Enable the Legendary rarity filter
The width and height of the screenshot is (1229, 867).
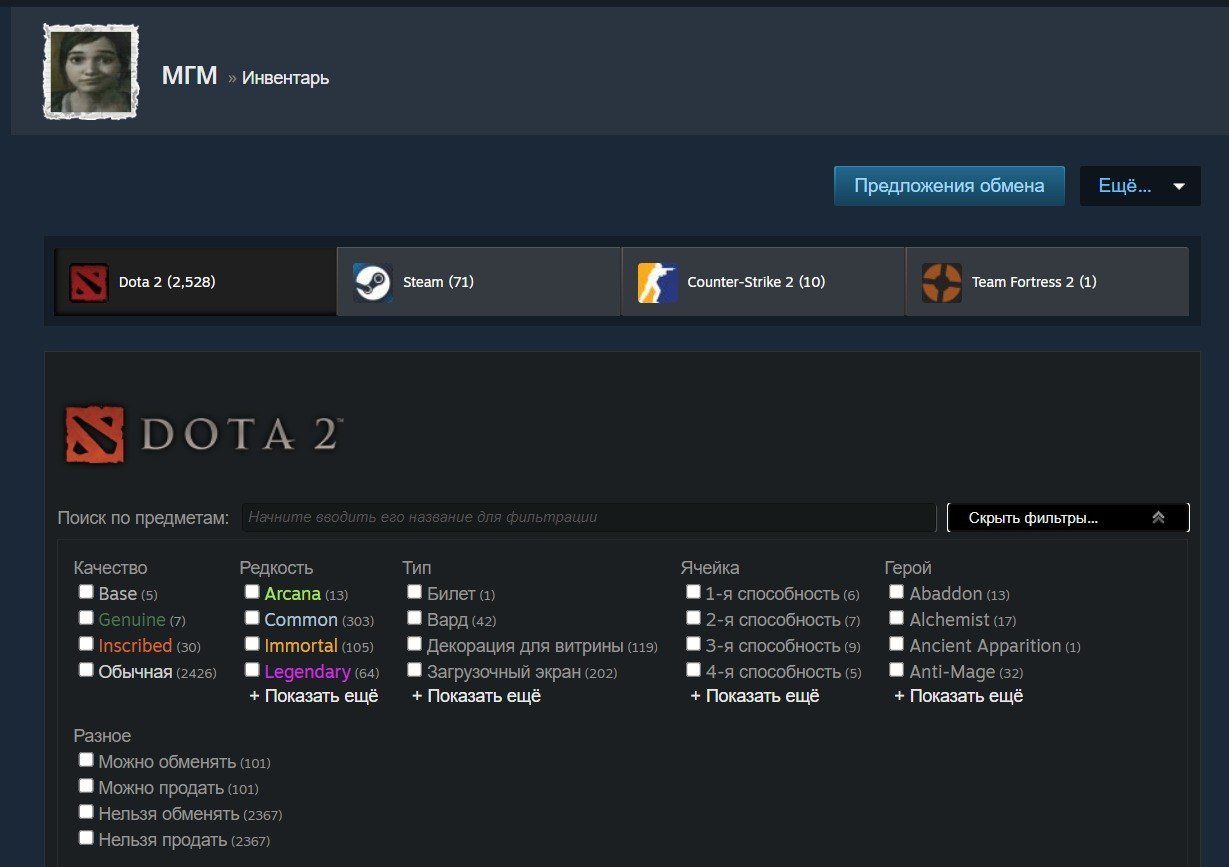click(252, 670)
